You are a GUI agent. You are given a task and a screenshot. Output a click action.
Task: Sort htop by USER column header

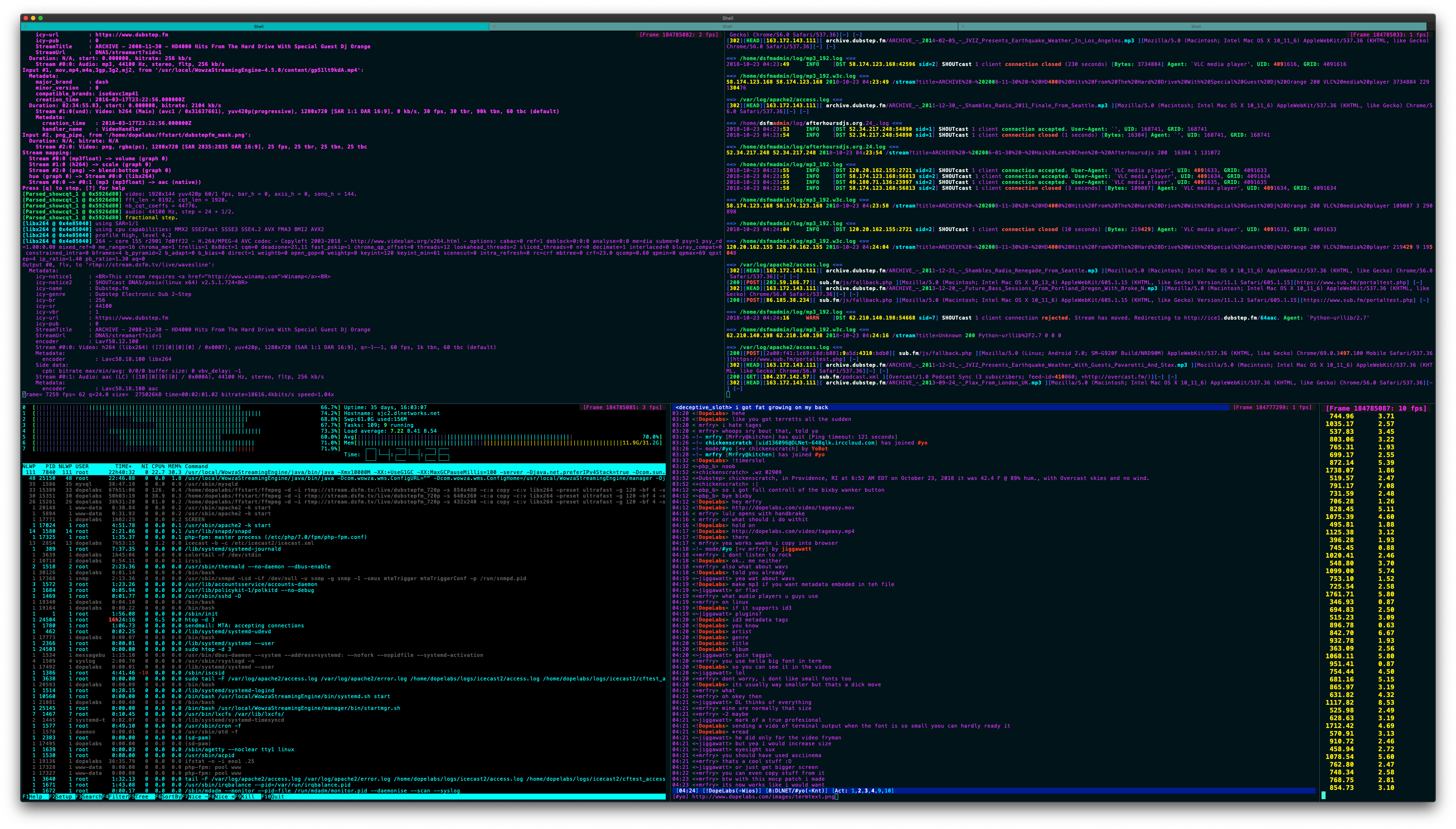82,466
